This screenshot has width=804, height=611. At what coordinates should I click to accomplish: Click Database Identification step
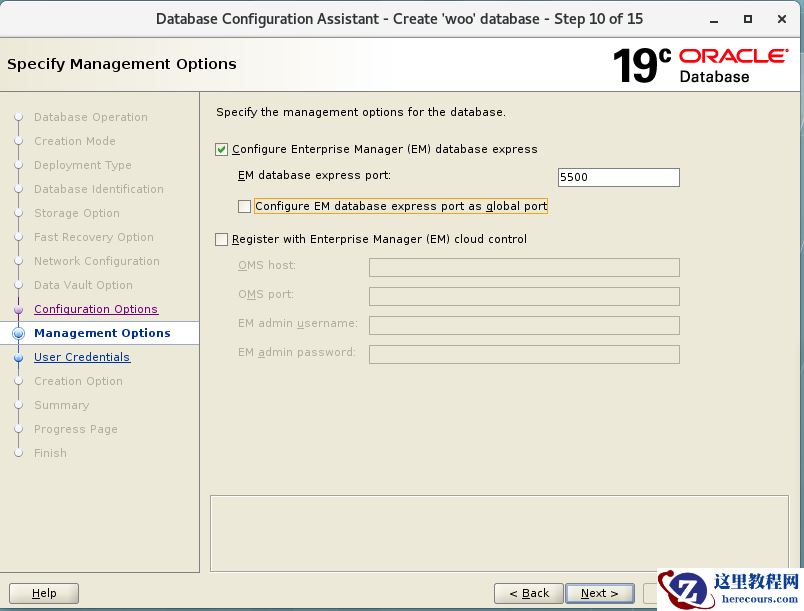pyautogui.click(x=99, y=189)
